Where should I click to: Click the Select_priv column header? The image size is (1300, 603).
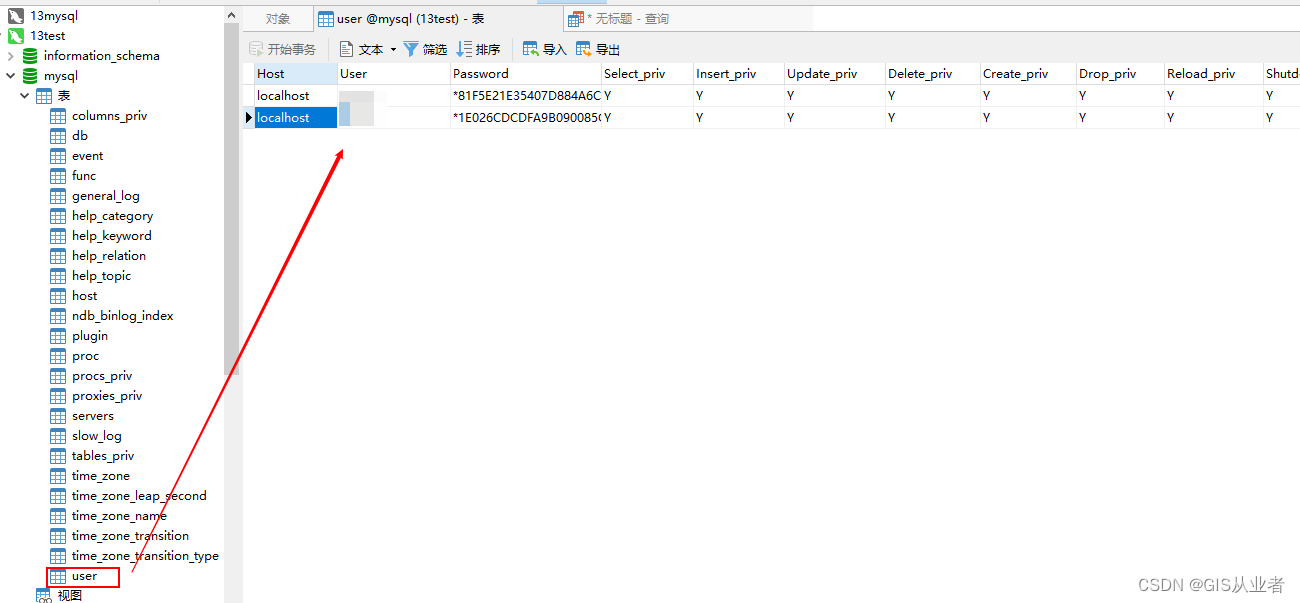(x=647, y=73)
